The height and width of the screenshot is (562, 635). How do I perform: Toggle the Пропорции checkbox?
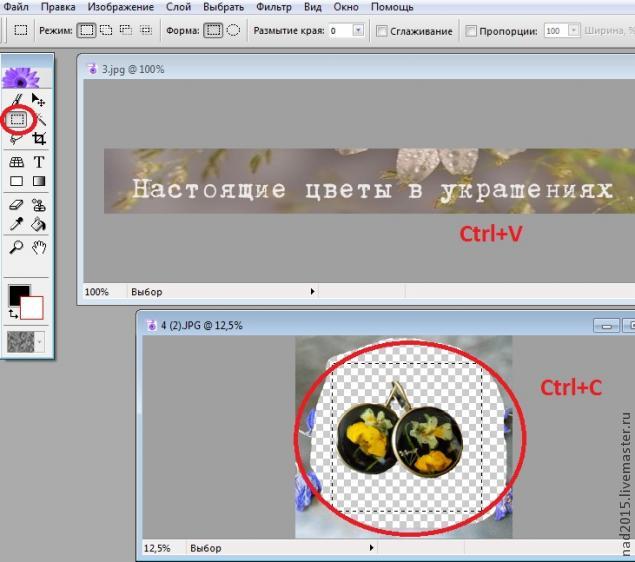(472, 31)
